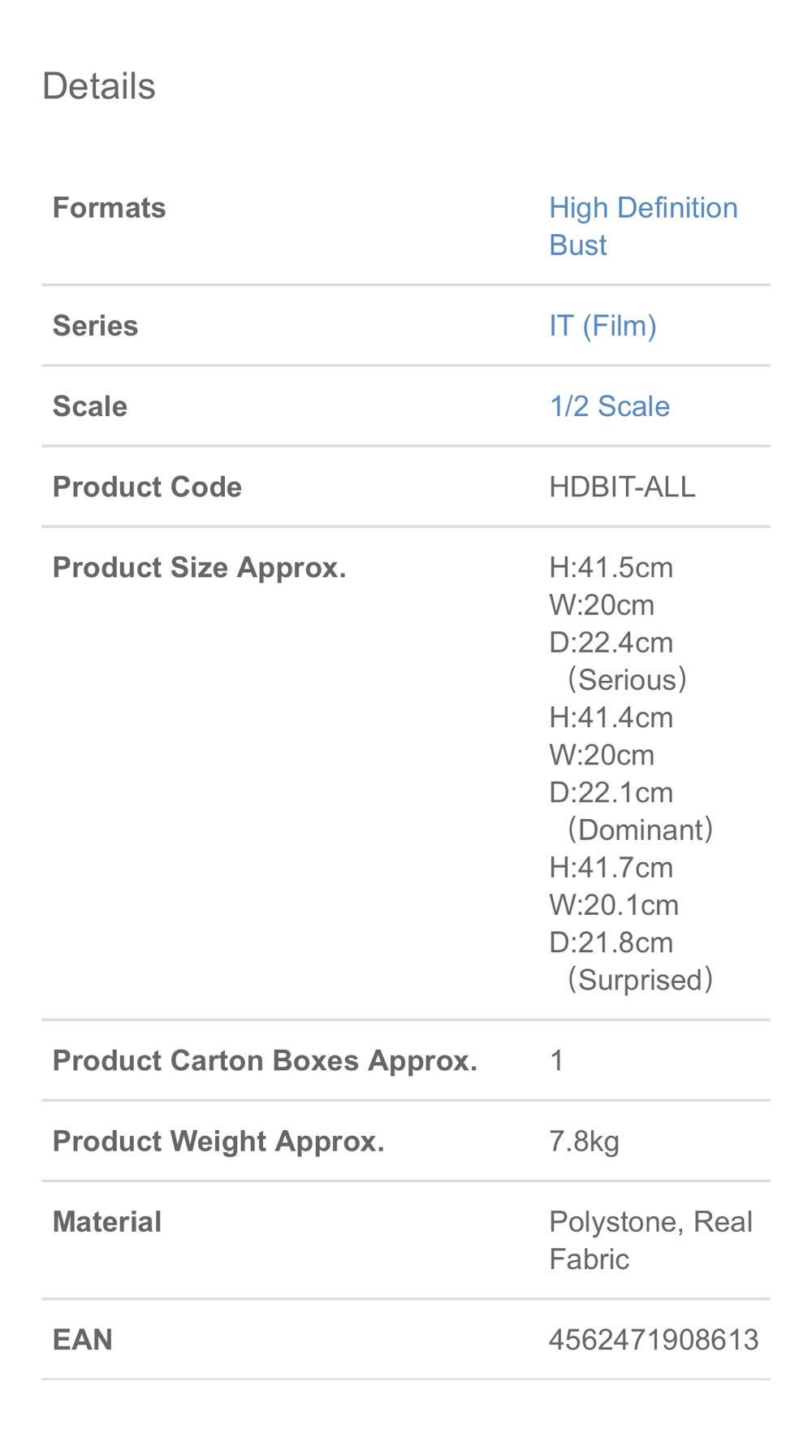This screenshot has width=812, height=1456.
Task: Click the Material row label
Action: (x=107, y=1222)
